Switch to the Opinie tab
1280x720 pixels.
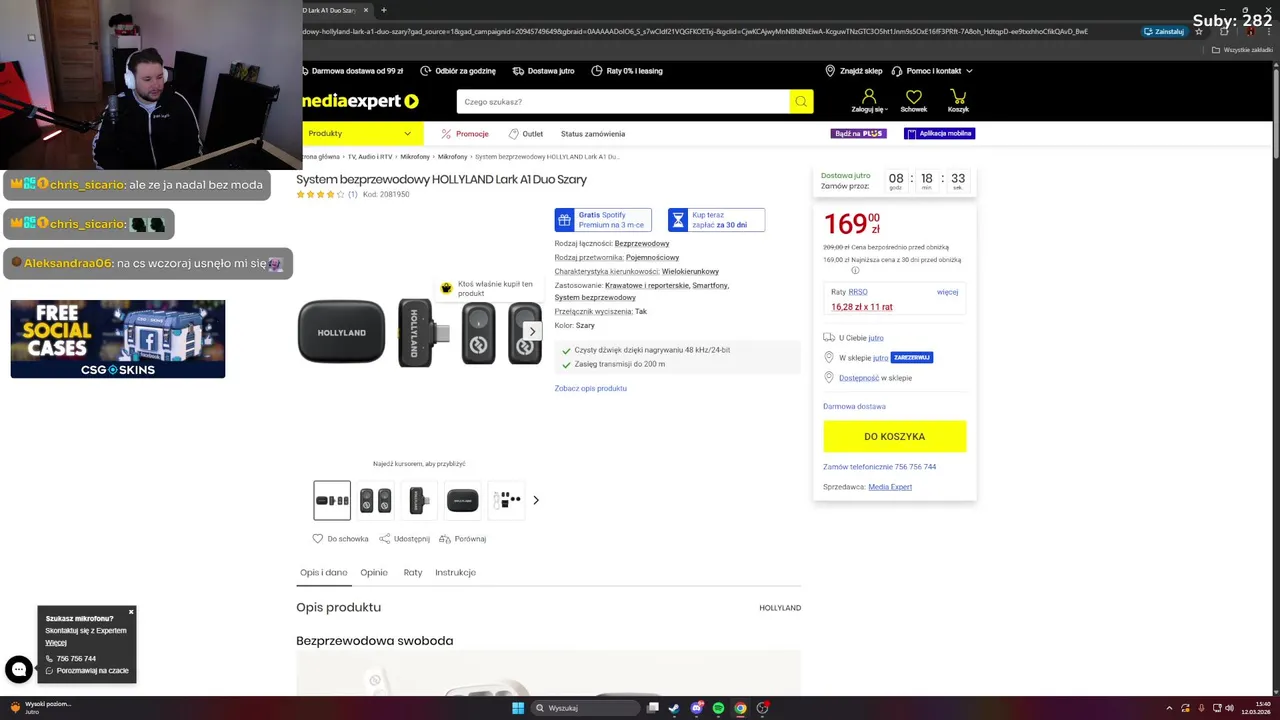(374, 573)
